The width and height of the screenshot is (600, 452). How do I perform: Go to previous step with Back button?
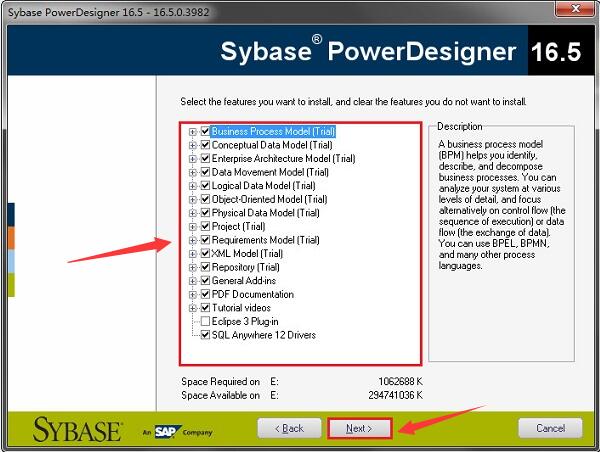(290, 428)
